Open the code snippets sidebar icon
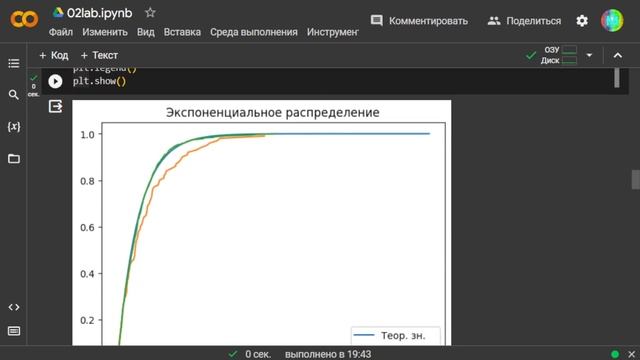The width and height of the screenshot is (640, 360). (13, 307)
